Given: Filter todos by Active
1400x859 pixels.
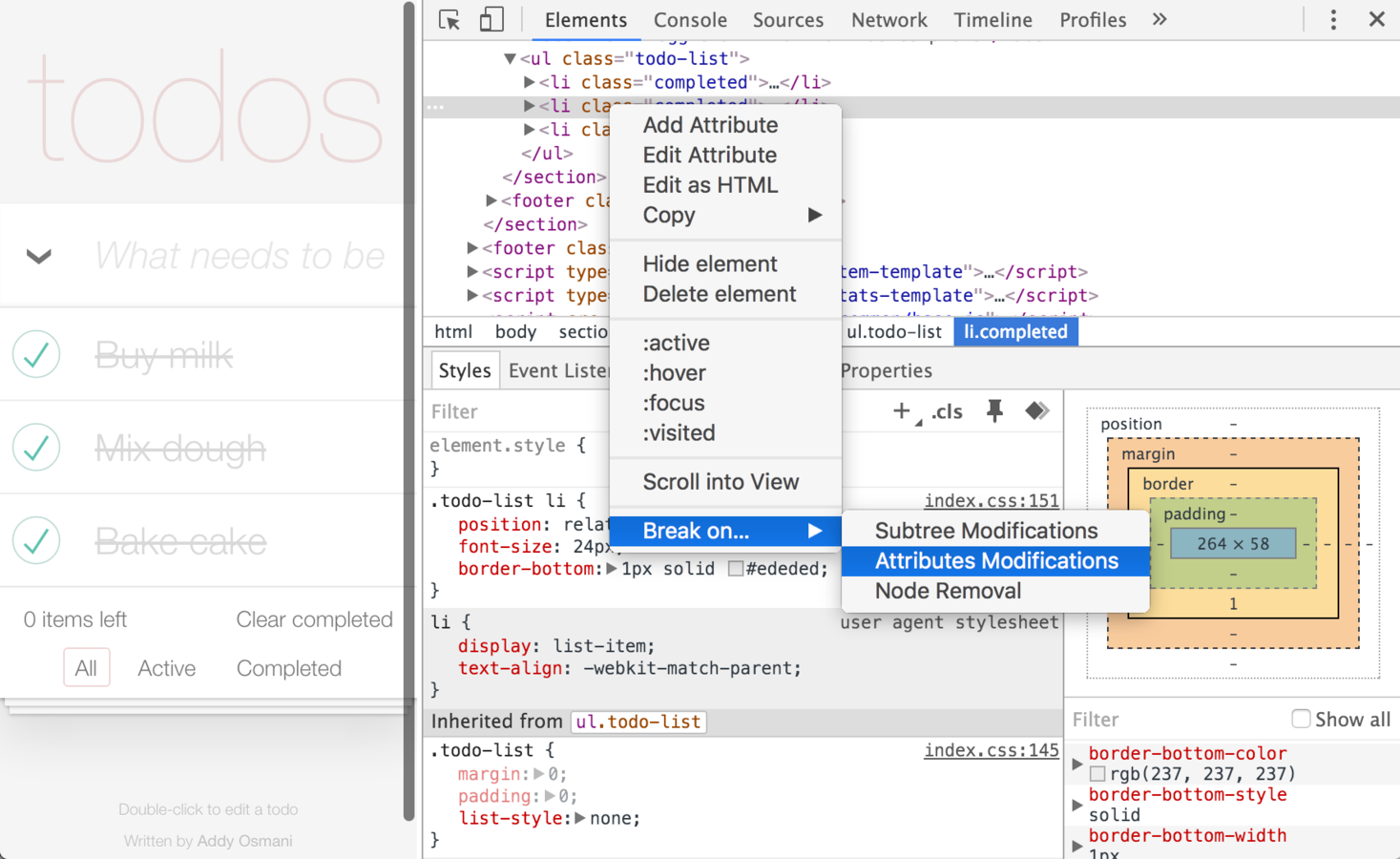Looking at the screenshot, I should [x=166, y=668].
